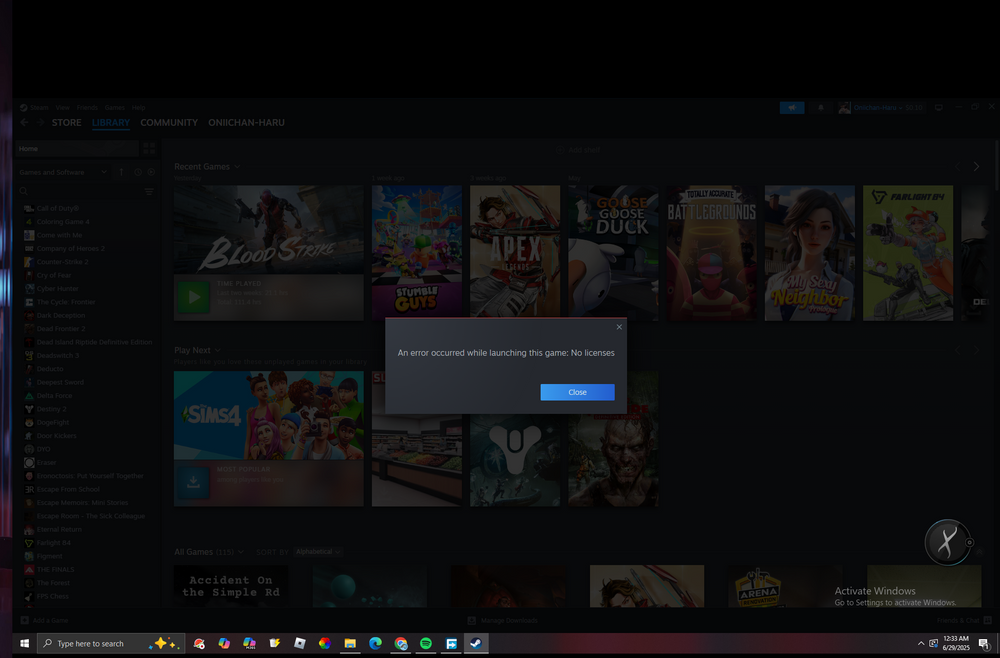The height and width of the screenshot is (658, 1000).
Task: Open the Help menu
Action: point(138,108)
